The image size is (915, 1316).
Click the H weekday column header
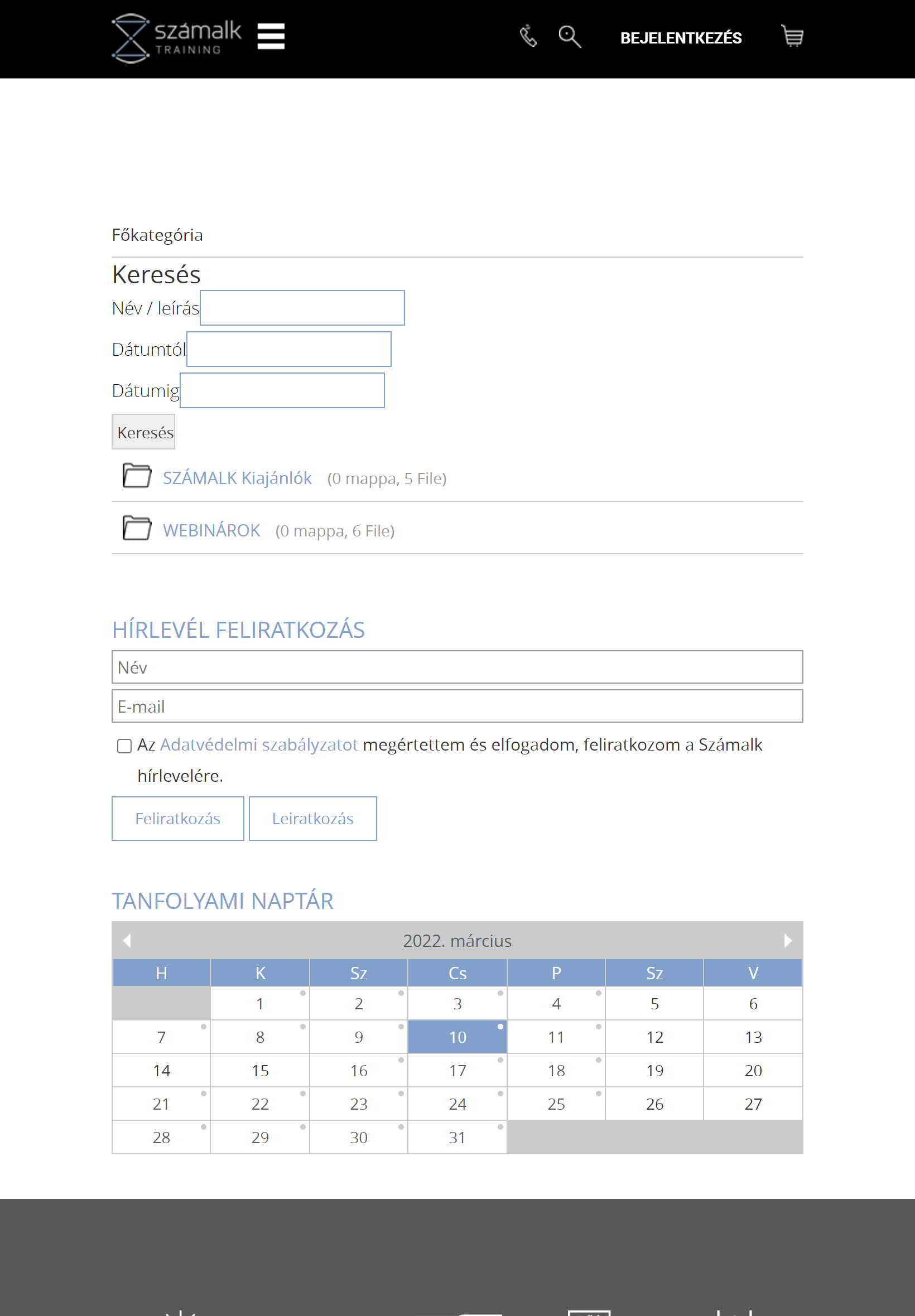click(x=161, y=973)
